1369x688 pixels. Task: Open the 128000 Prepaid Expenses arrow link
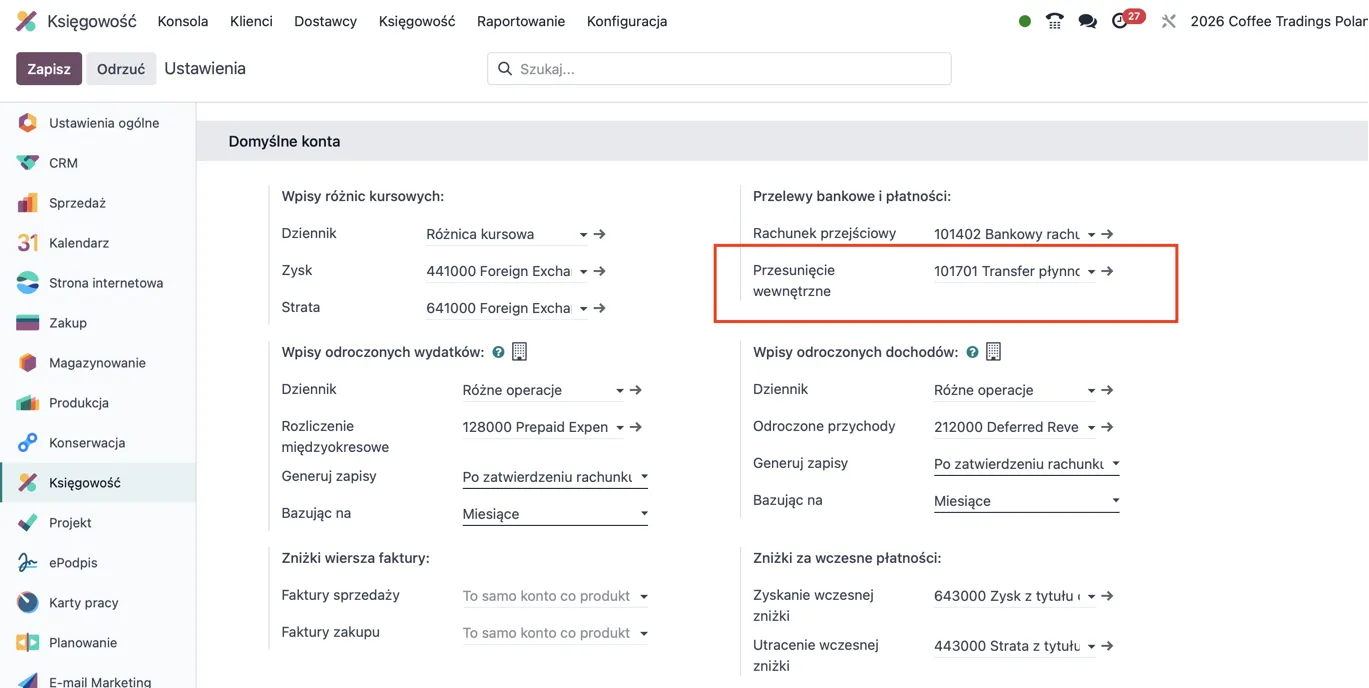point(636,427)
